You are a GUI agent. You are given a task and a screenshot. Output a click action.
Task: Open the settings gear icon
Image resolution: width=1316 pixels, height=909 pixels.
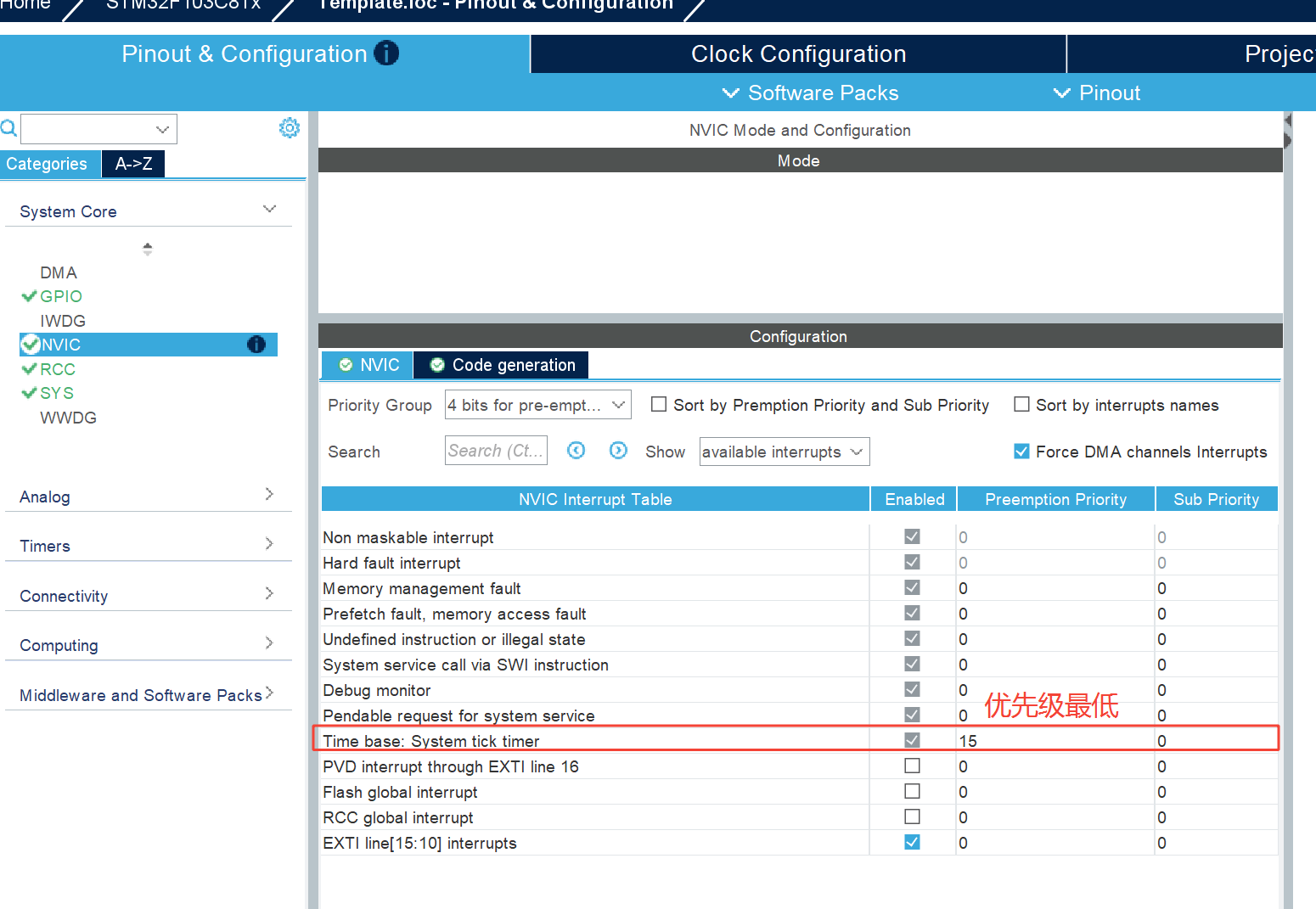pos(290,128)
